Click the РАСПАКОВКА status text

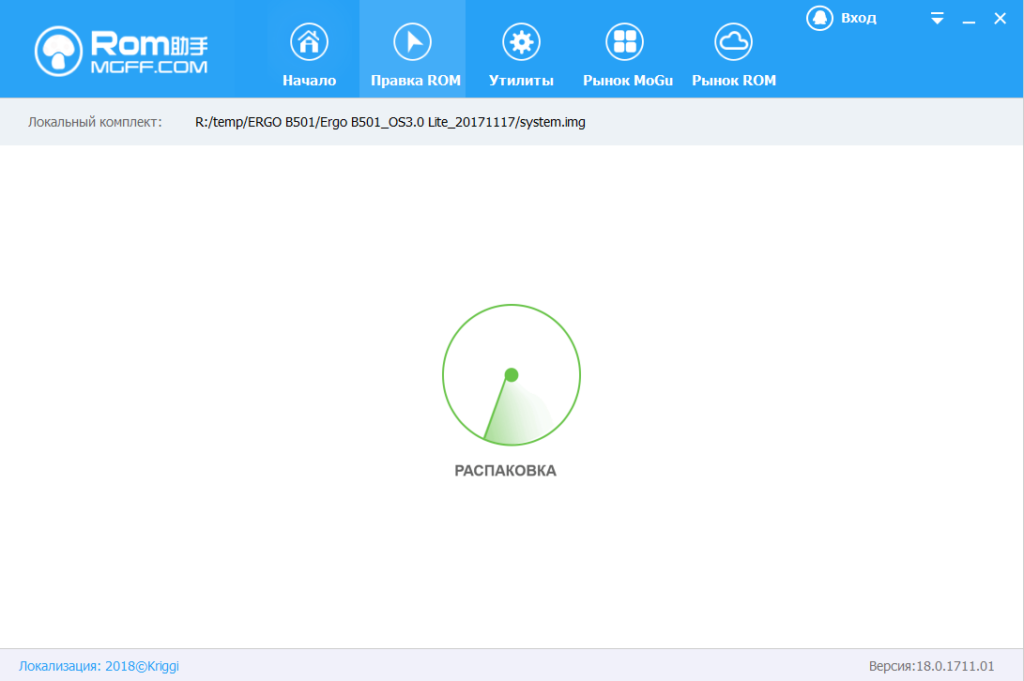click(x=505, y=471)
